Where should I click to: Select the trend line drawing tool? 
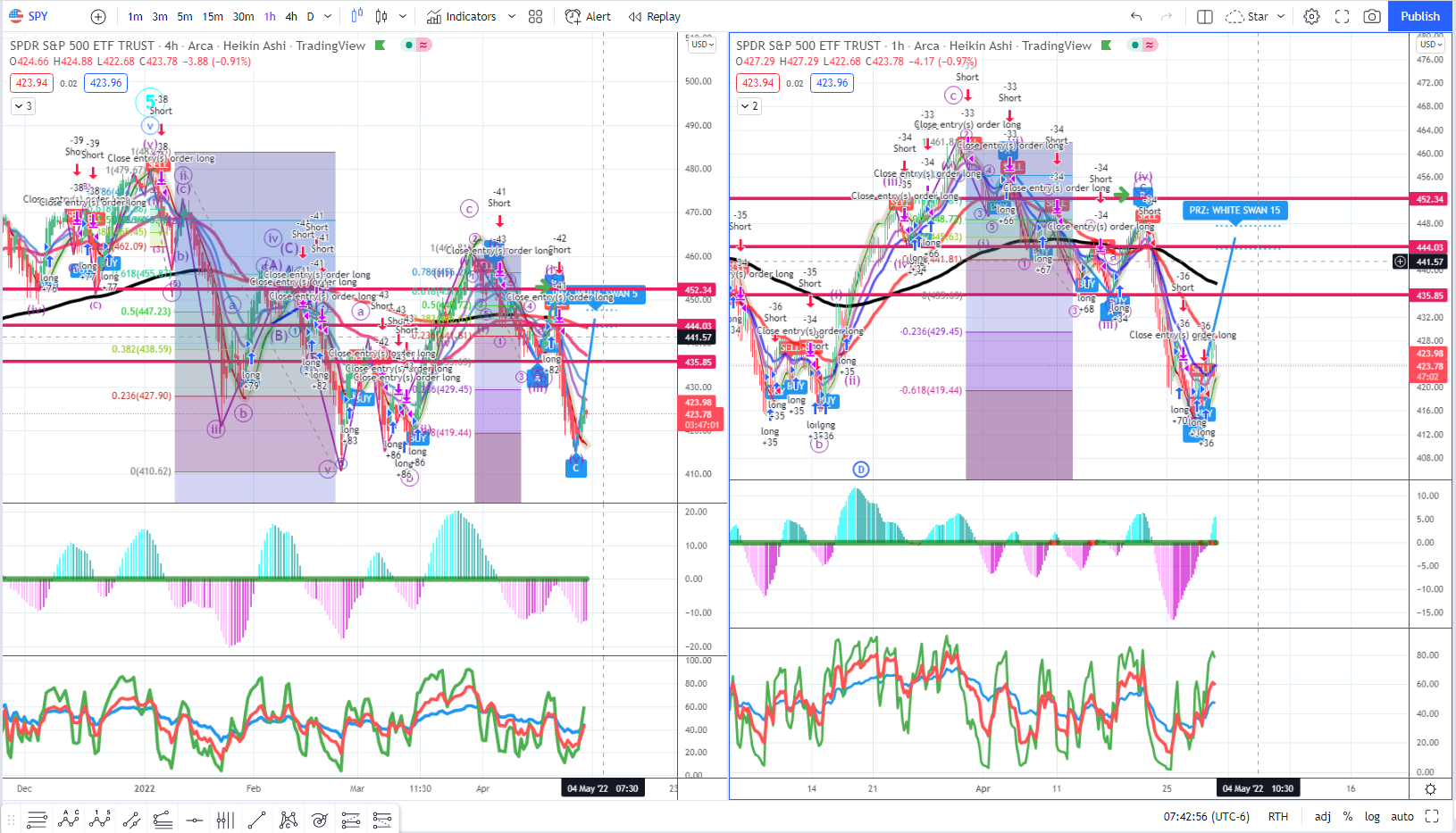pyautogui.click(x=256, y=820)
